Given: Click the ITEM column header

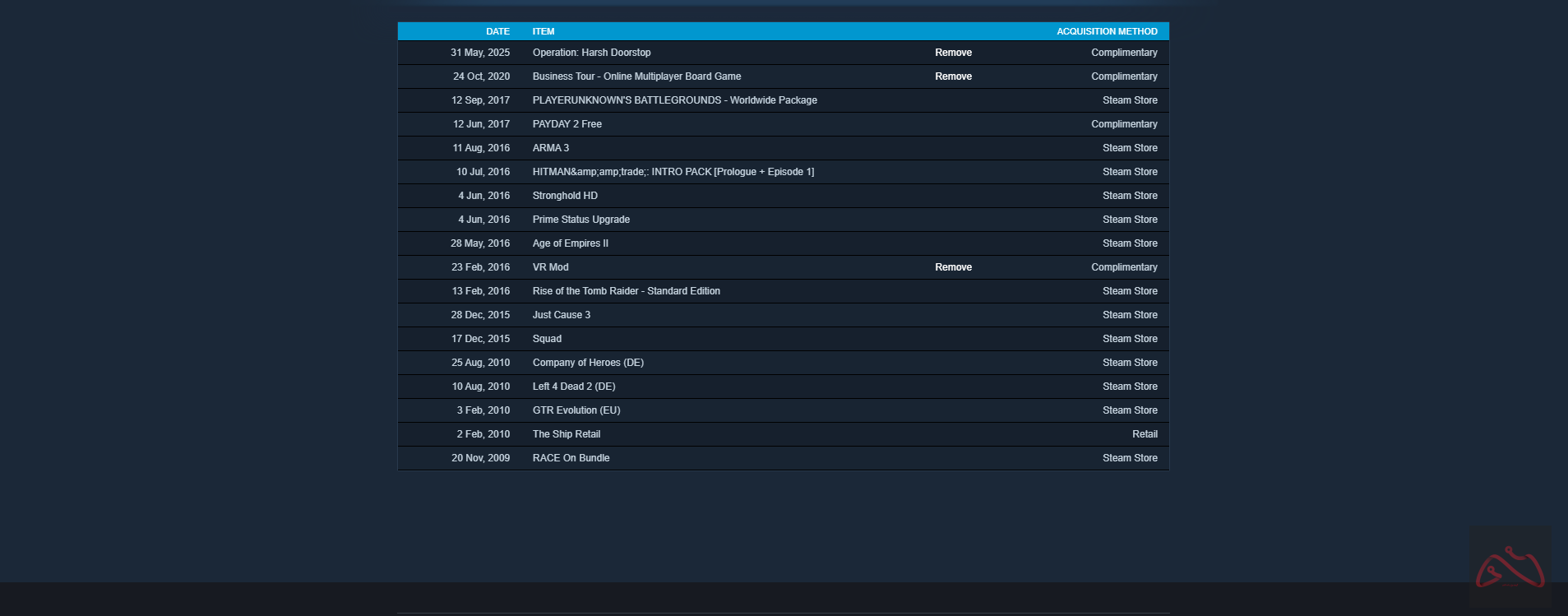Looking at the screenshot, I should pyautogui.click(x=543, y=31).
